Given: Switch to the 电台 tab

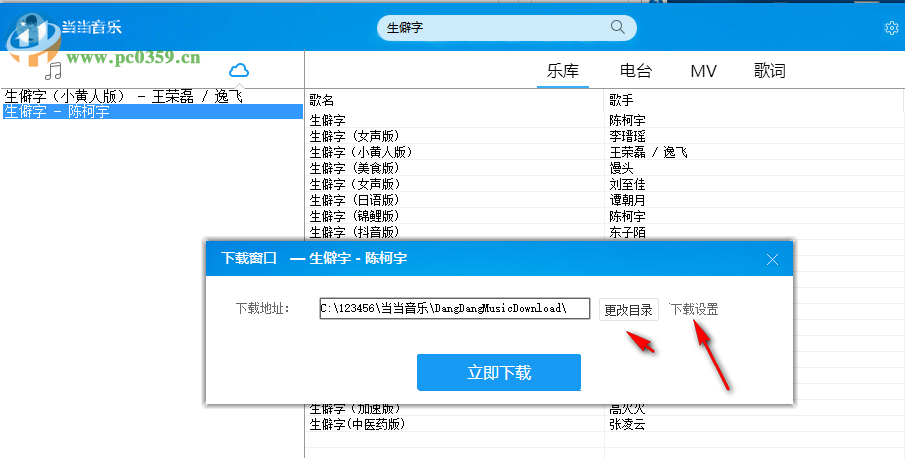Looking at the screenshot, I should [635, 71].
